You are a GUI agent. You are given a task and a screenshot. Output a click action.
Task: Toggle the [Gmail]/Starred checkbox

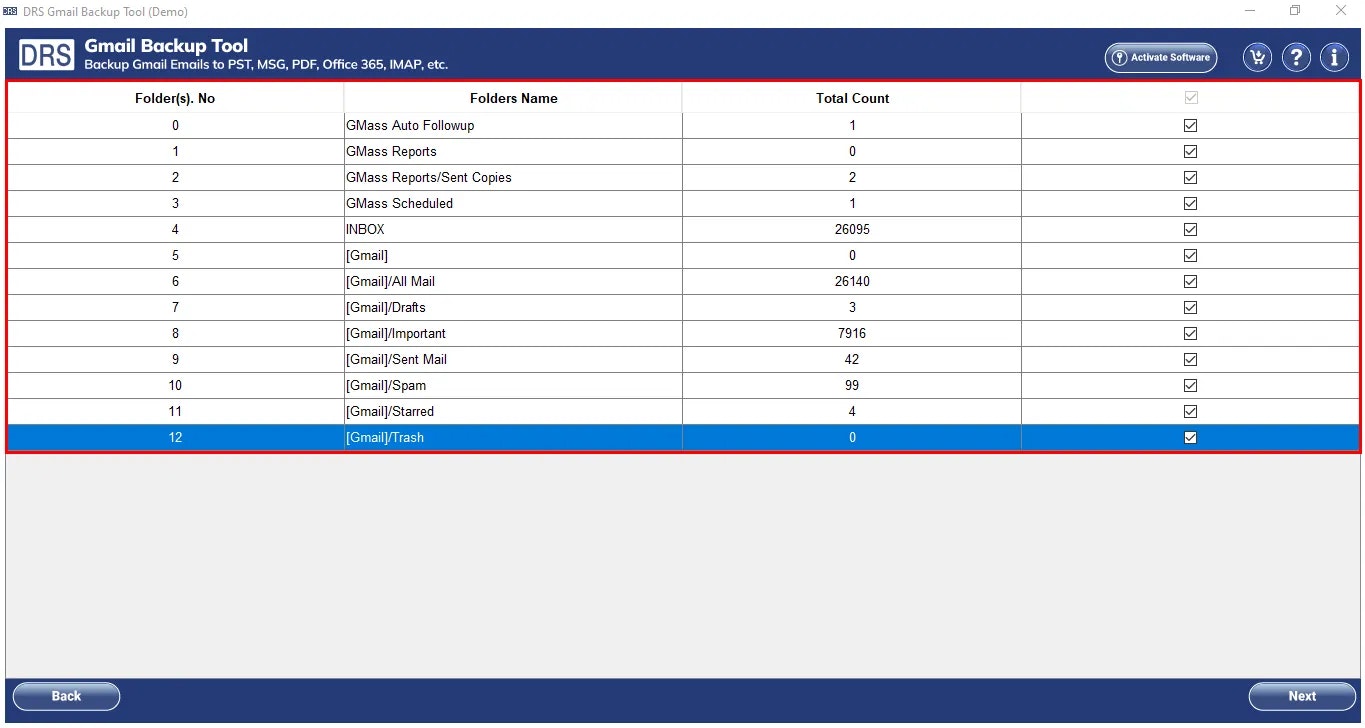point(1190,411)
